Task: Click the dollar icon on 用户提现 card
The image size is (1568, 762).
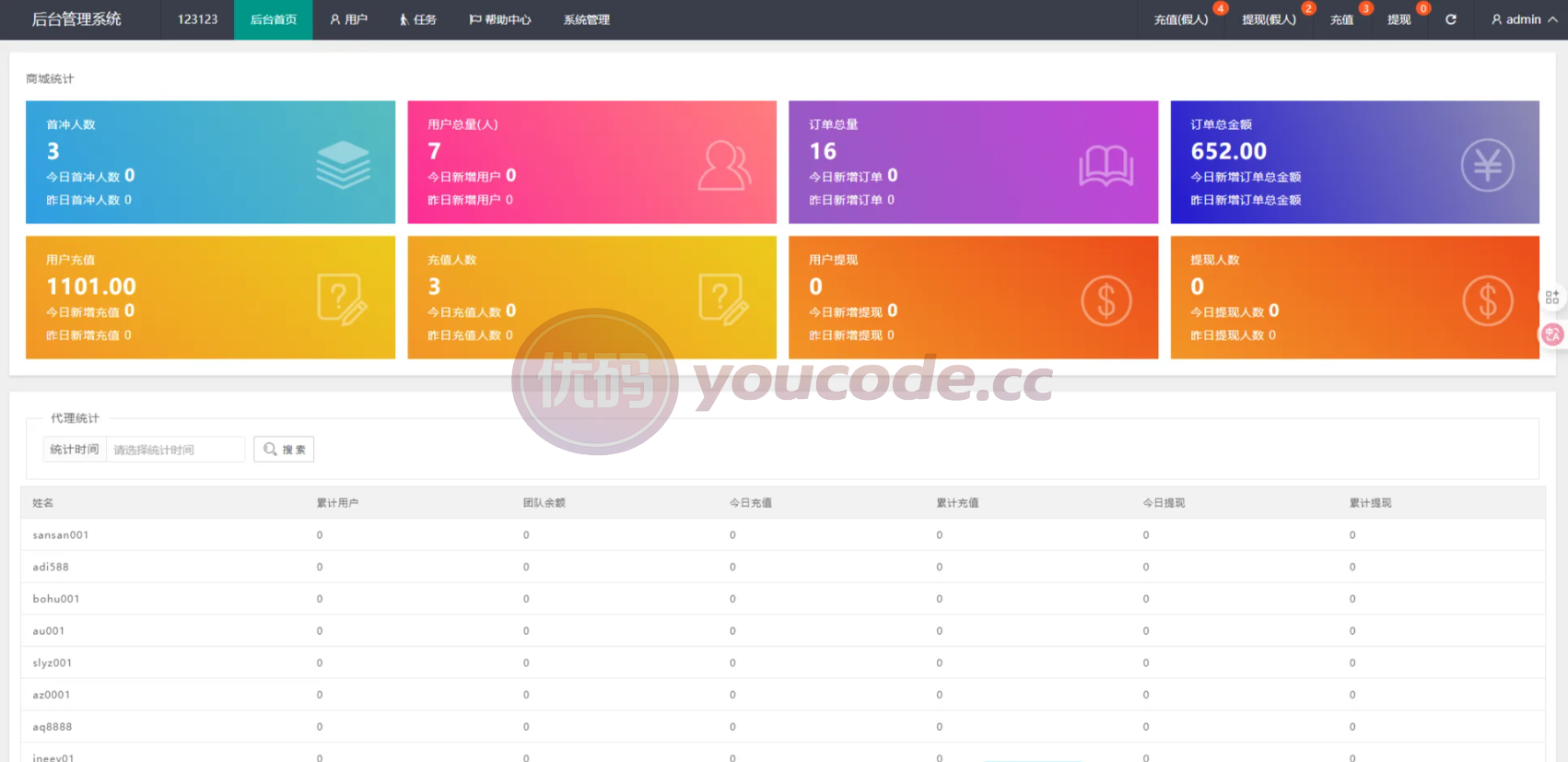Action: click(x=1106, y=300)
